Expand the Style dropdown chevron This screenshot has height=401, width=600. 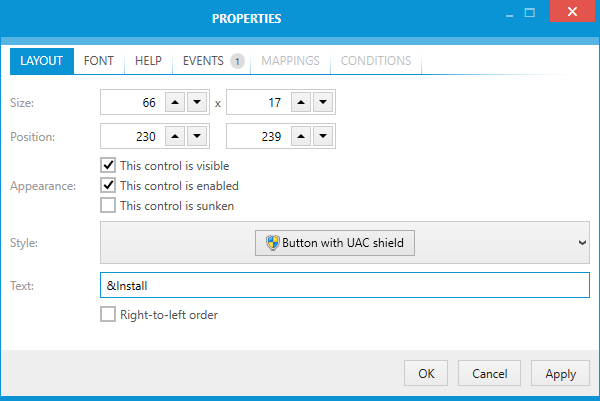click(582, 242)
